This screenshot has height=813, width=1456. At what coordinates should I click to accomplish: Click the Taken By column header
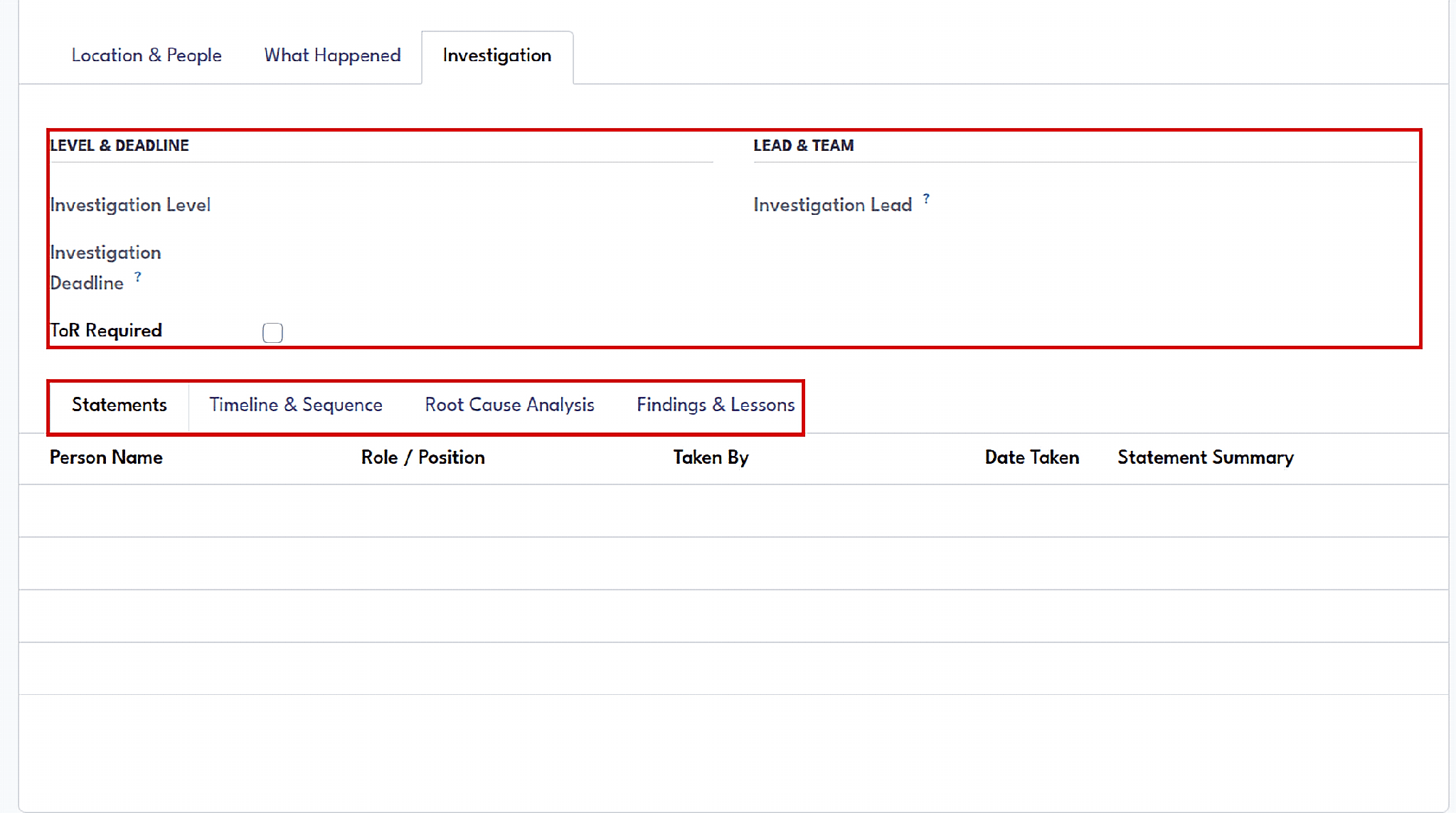point(711,457)
